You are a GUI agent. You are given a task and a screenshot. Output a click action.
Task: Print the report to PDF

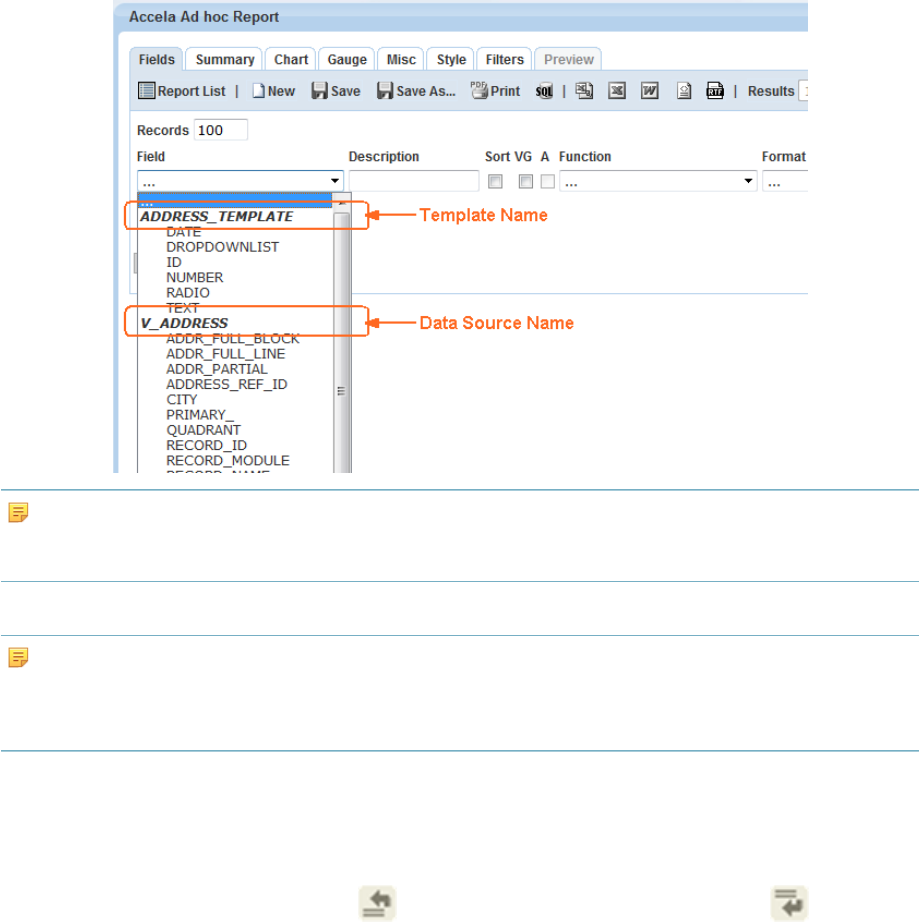pos(495,91)
